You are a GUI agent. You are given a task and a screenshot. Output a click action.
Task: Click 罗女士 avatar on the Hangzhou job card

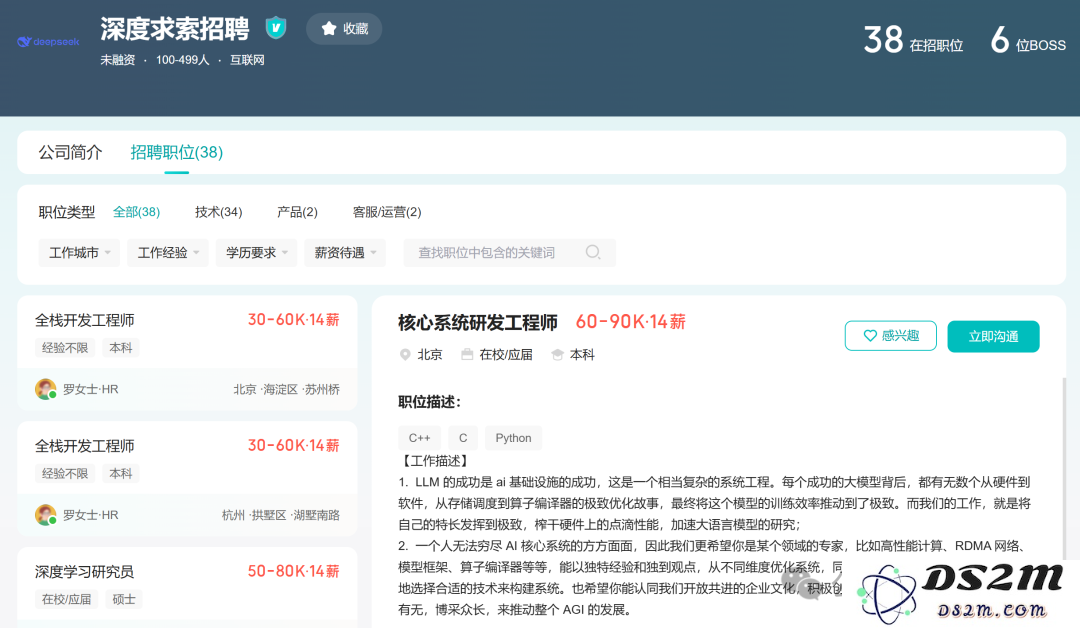tap(45, 514)
